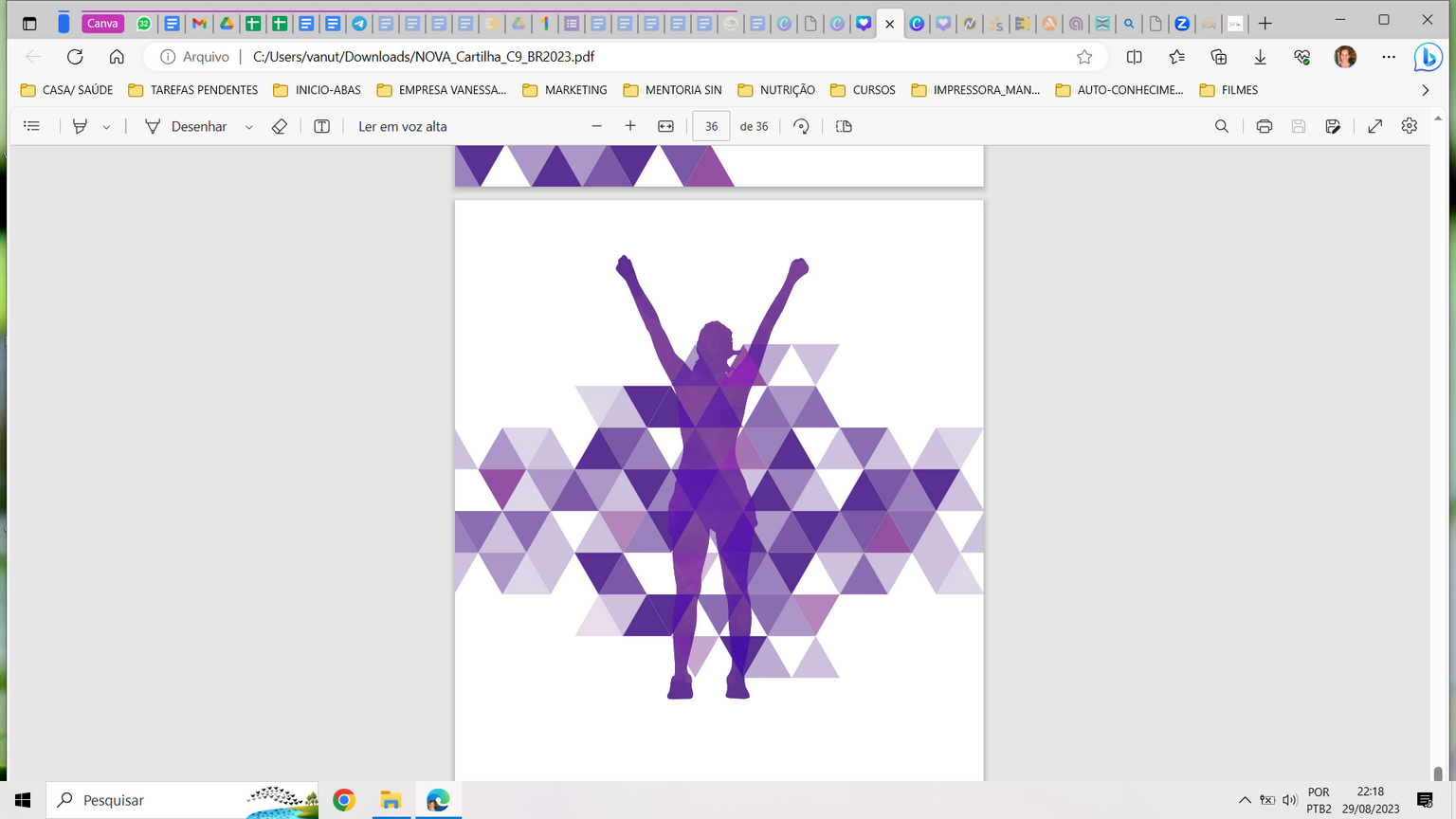Rotate the PDF page
Screen dimensions: 1456x819
tap(801, 126)
